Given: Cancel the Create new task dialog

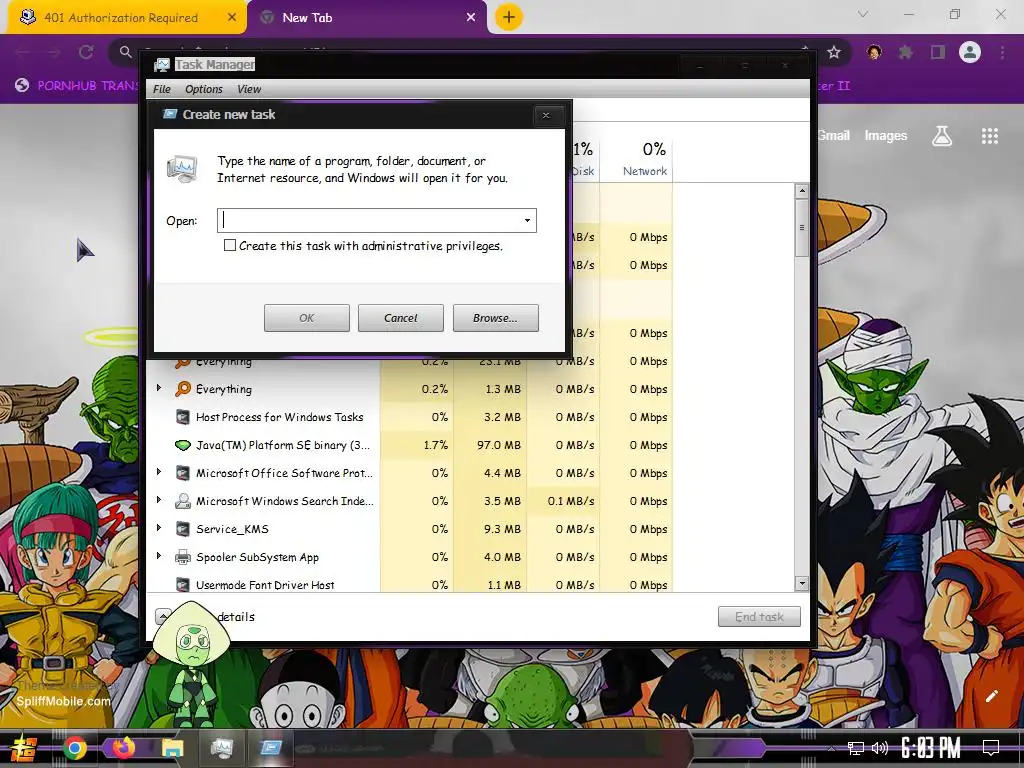Looking at the screenshot, I should click(x=400, y=318).
